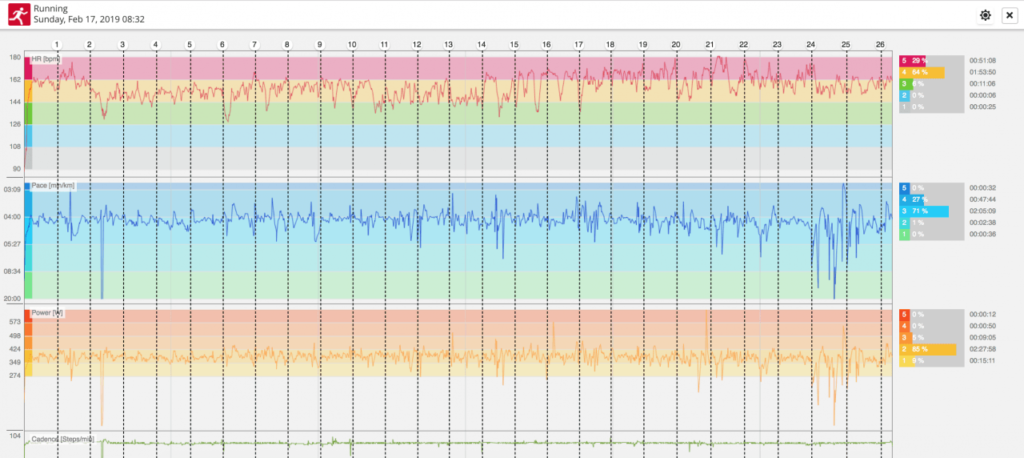Screen dimensions: 1024x458
Task: Close the Running activity panel
Action: (x=1008, y=15)
